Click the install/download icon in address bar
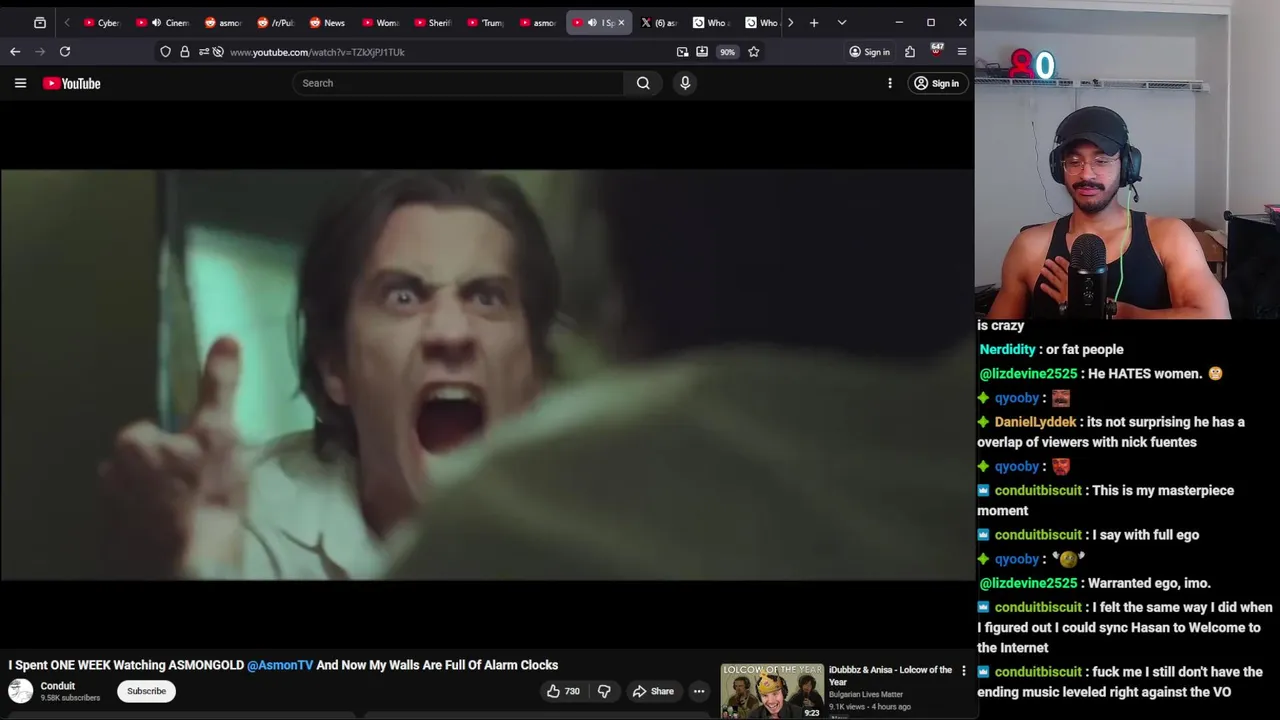 [702, 52]
